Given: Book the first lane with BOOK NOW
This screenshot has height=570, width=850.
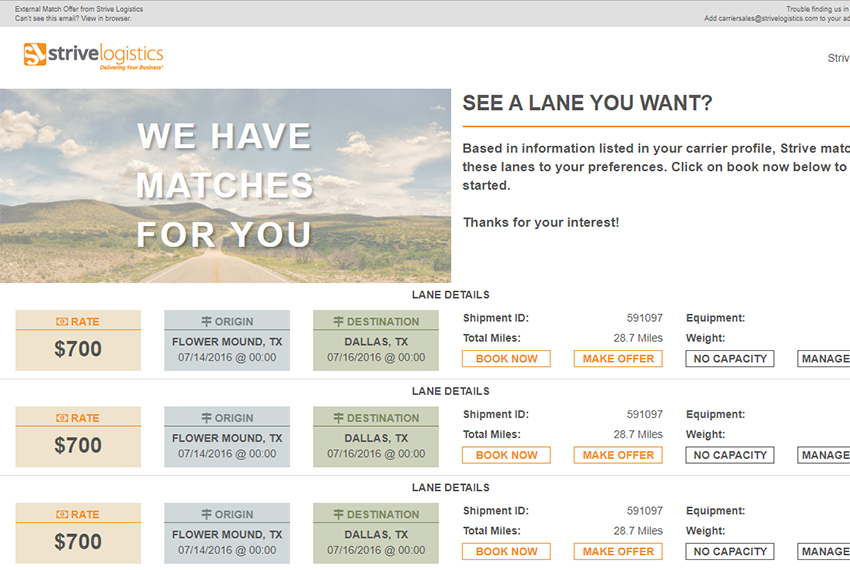Looking at the screenshot, I should click(506, 358).
